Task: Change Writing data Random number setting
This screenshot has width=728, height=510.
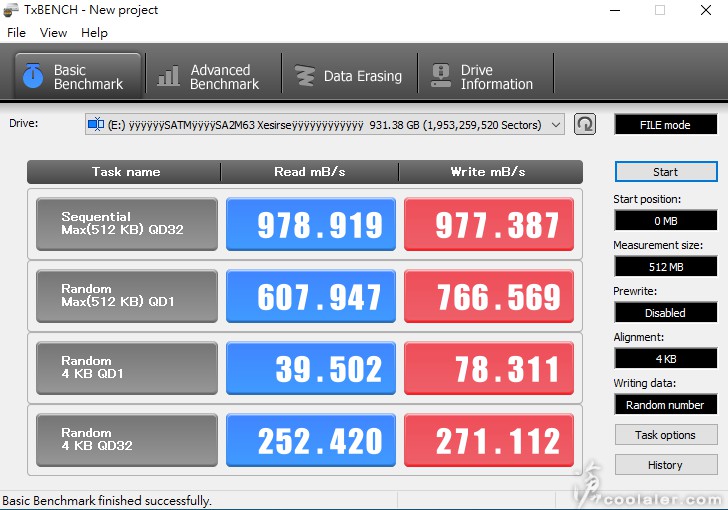Action: click(x=666, y=405)
